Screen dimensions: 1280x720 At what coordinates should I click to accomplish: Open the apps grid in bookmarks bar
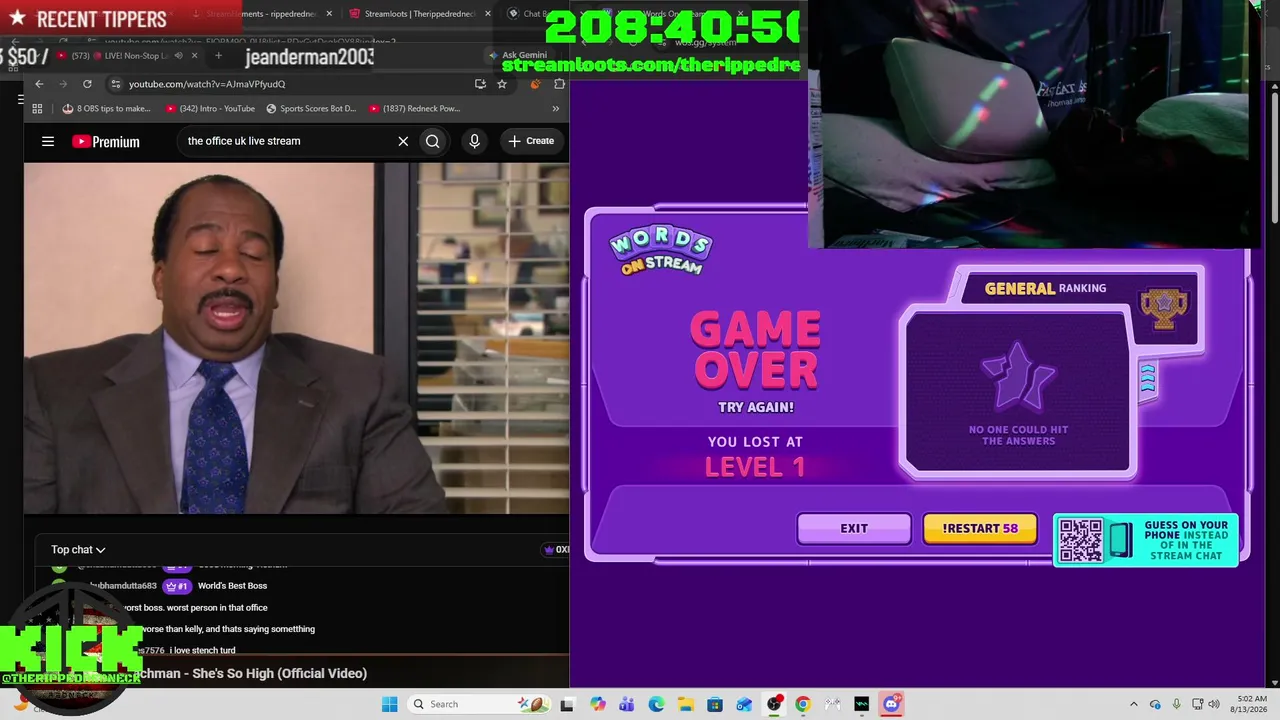pyautogui.click(x=38, y=108)
